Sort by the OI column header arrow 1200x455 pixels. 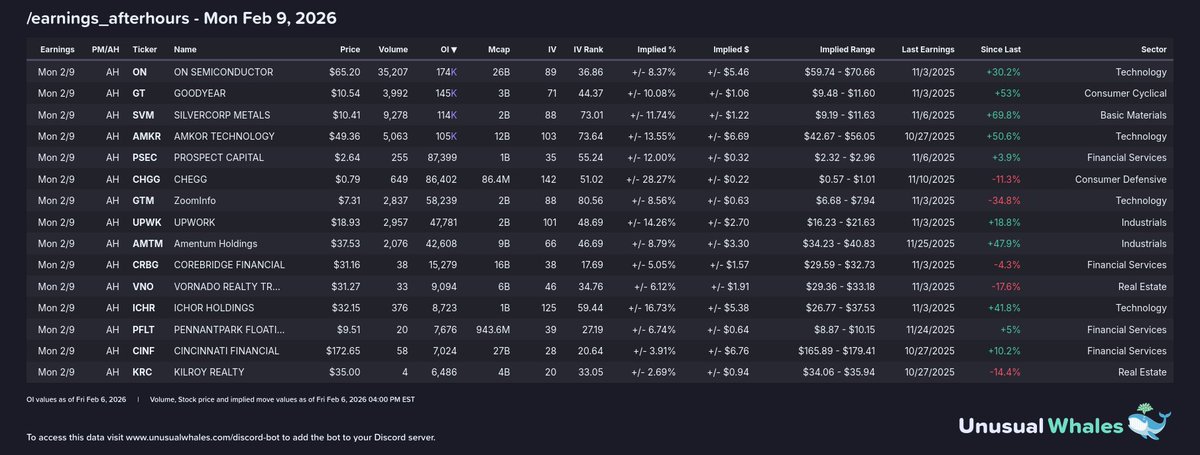[454, 50]
